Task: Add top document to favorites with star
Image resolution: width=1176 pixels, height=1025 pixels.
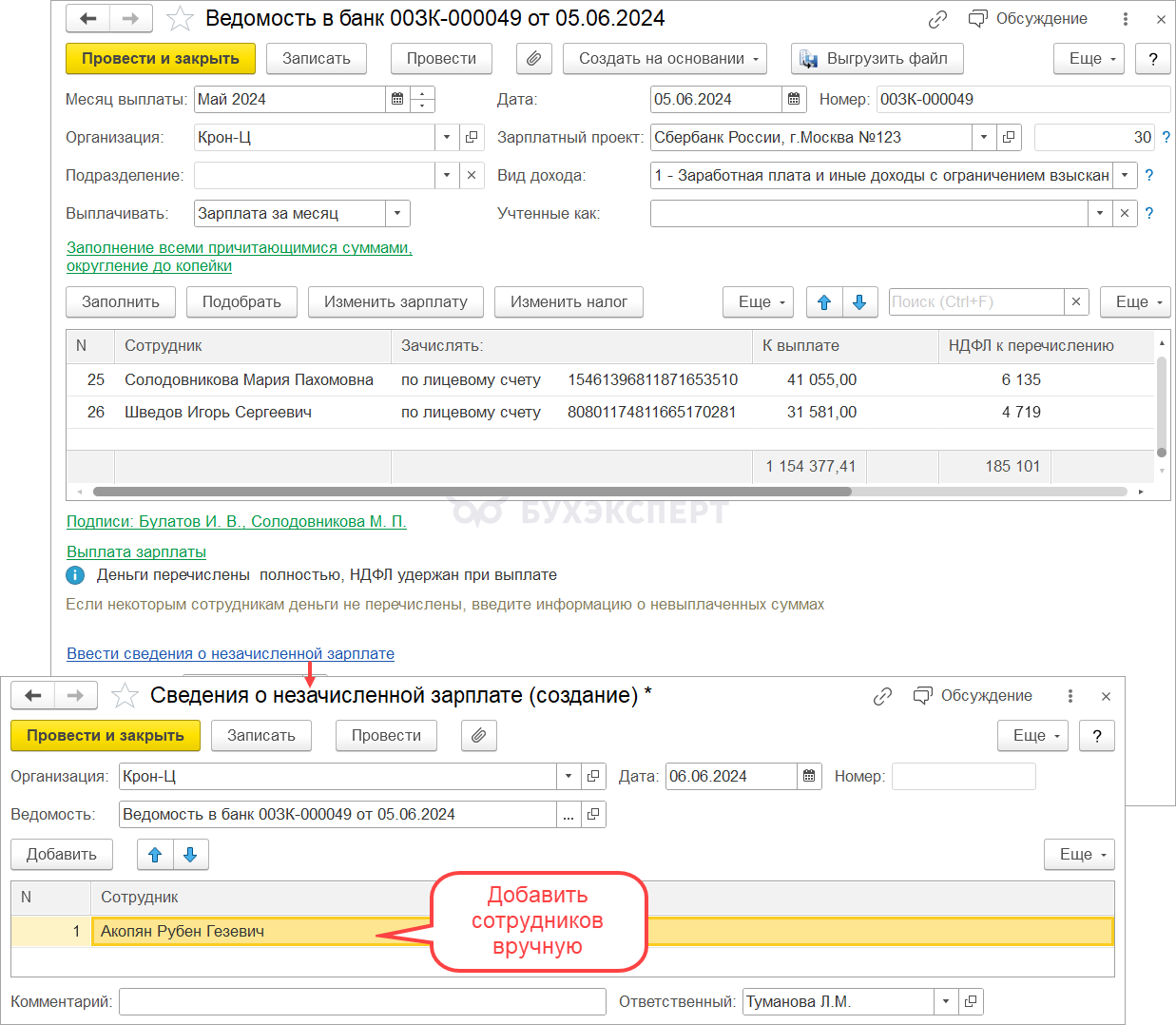Action: pyautogui.click(x=180, y=19)
